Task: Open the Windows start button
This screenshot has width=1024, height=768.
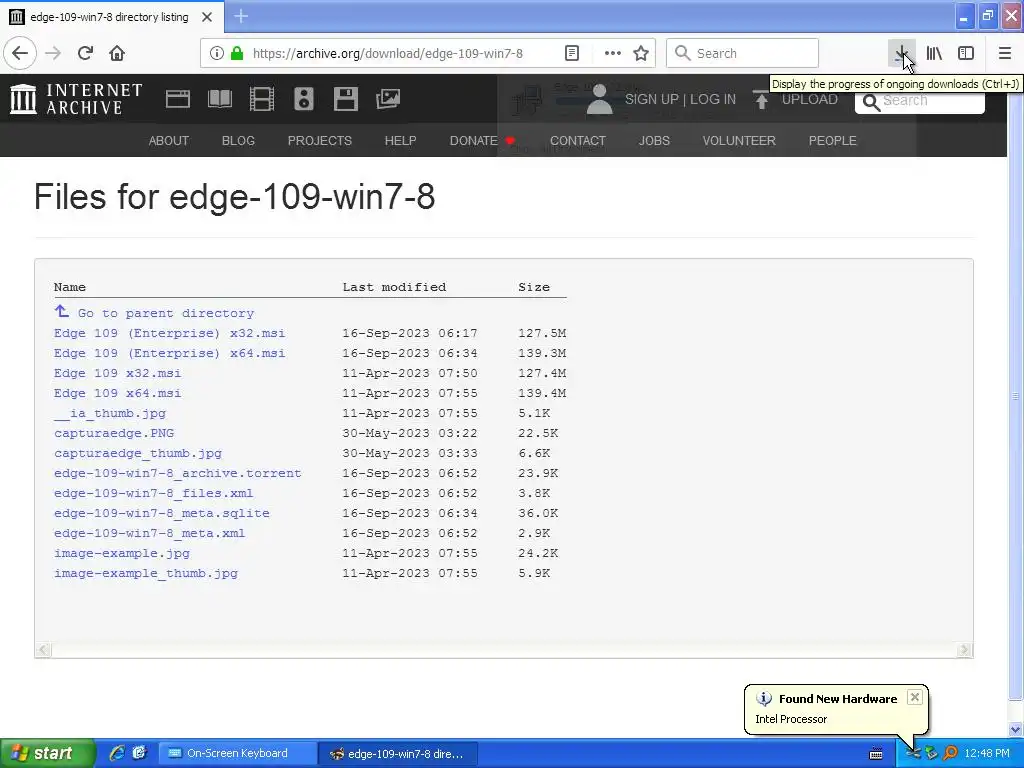Action: coord(48,753)
